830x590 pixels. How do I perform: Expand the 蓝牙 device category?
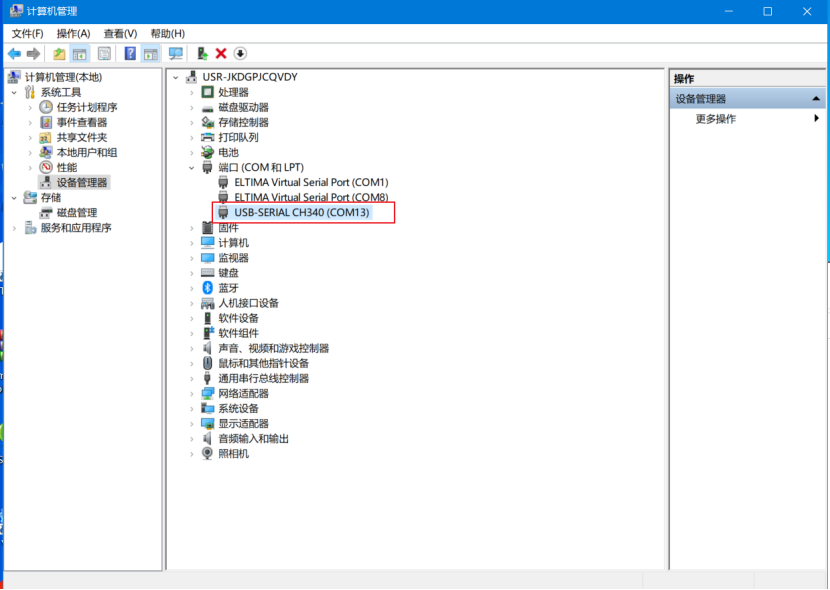click(x=192, y=288)
